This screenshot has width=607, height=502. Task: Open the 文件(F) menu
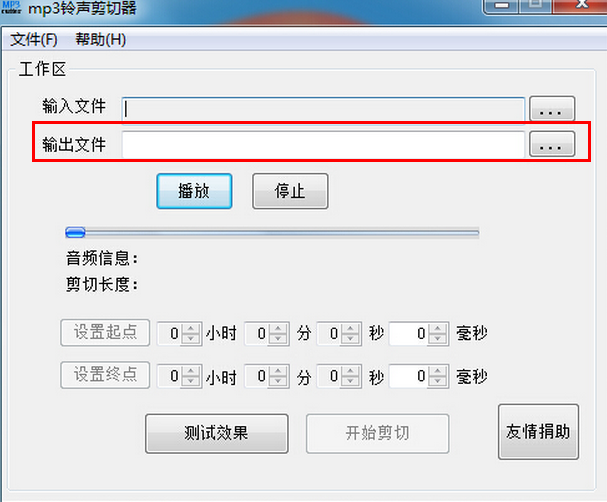[x=34, y=40]
